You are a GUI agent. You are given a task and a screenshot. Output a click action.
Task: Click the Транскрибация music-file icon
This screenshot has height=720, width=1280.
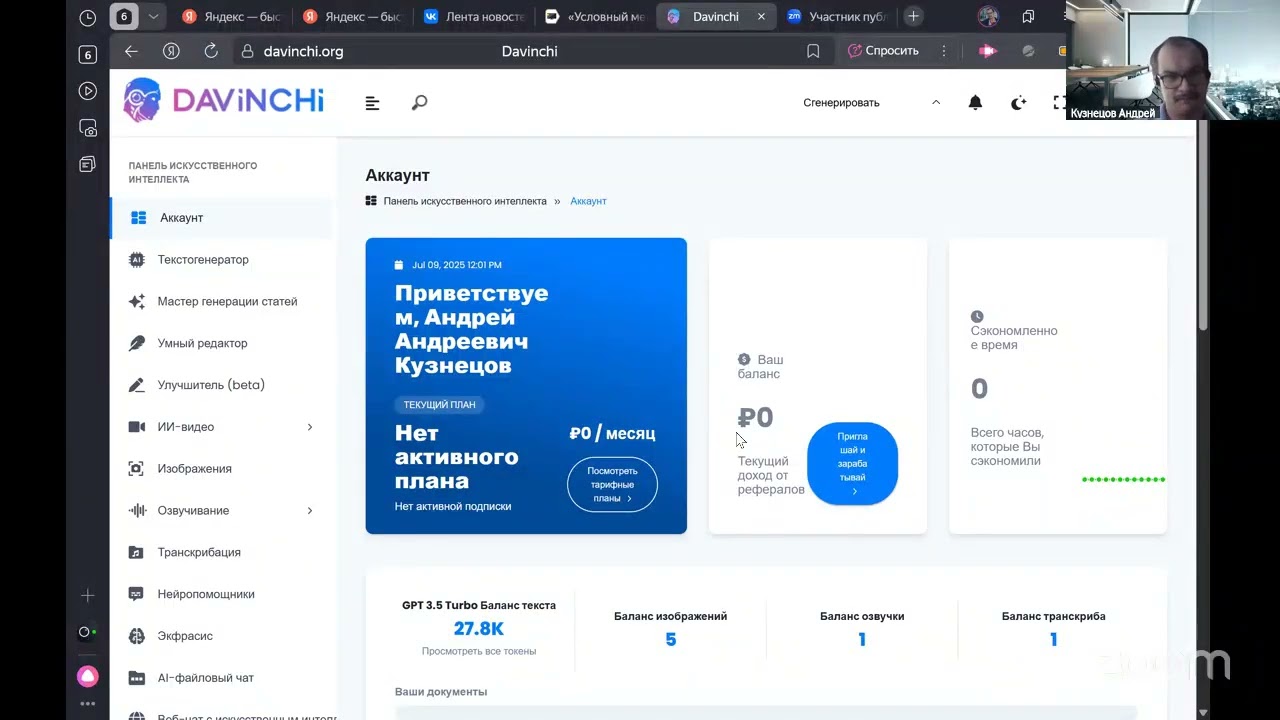(x=137, y=552)
